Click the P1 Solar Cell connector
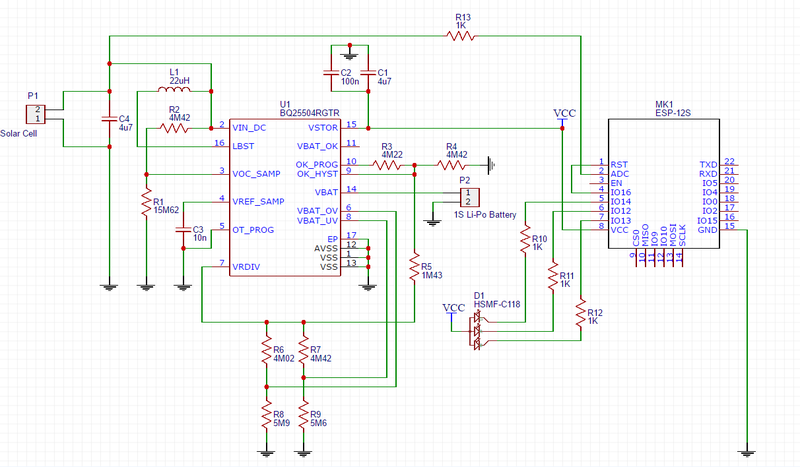The image size is (800, 467). (36, 114)
